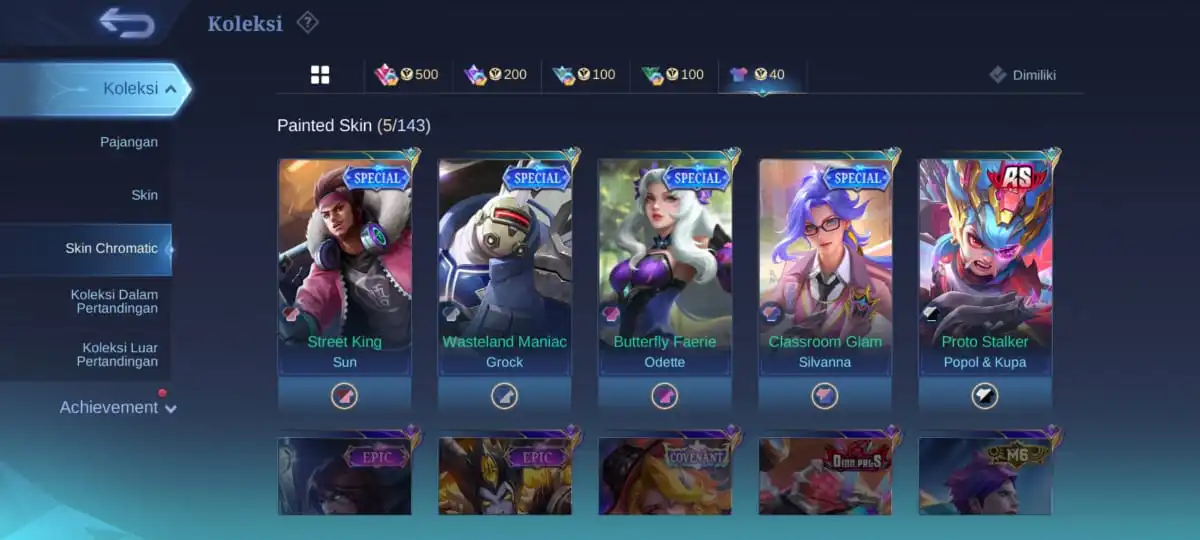Select the 500-point skin tier filter
Screen dimensions: 1200x540
[x=406, y=75]
